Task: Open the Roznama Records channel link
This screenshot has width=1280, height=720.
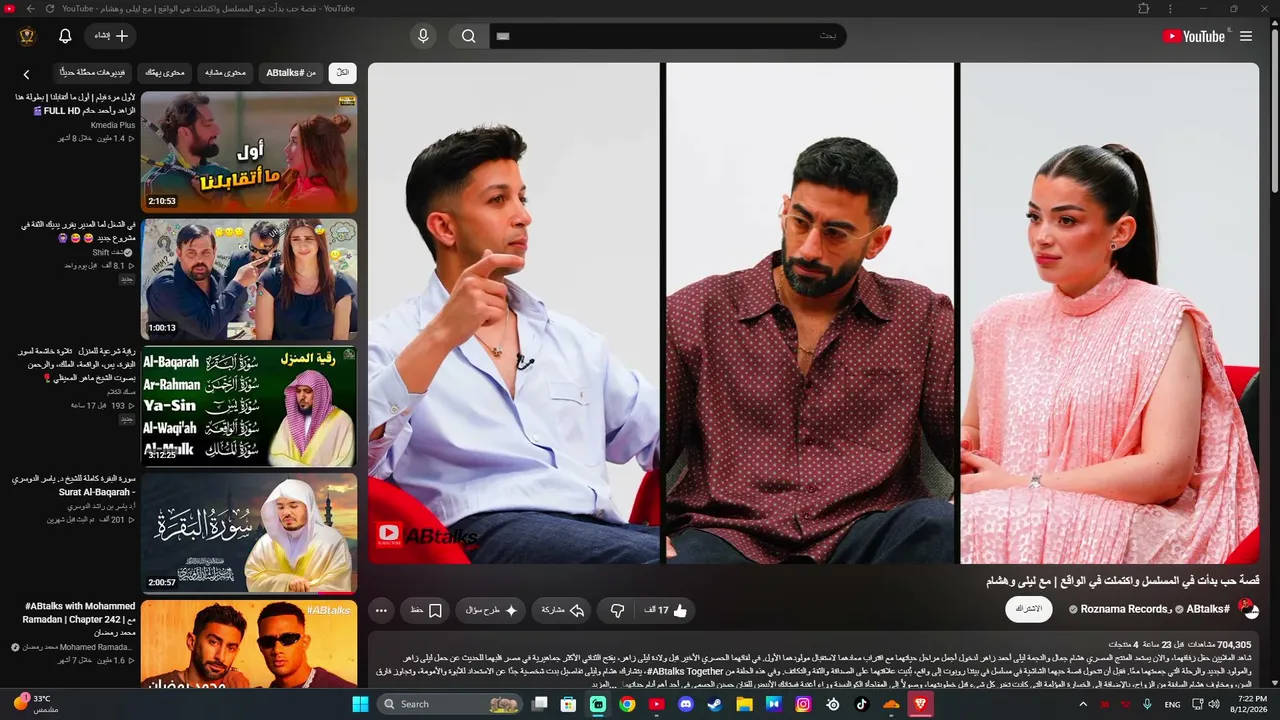Action: 1124,609
